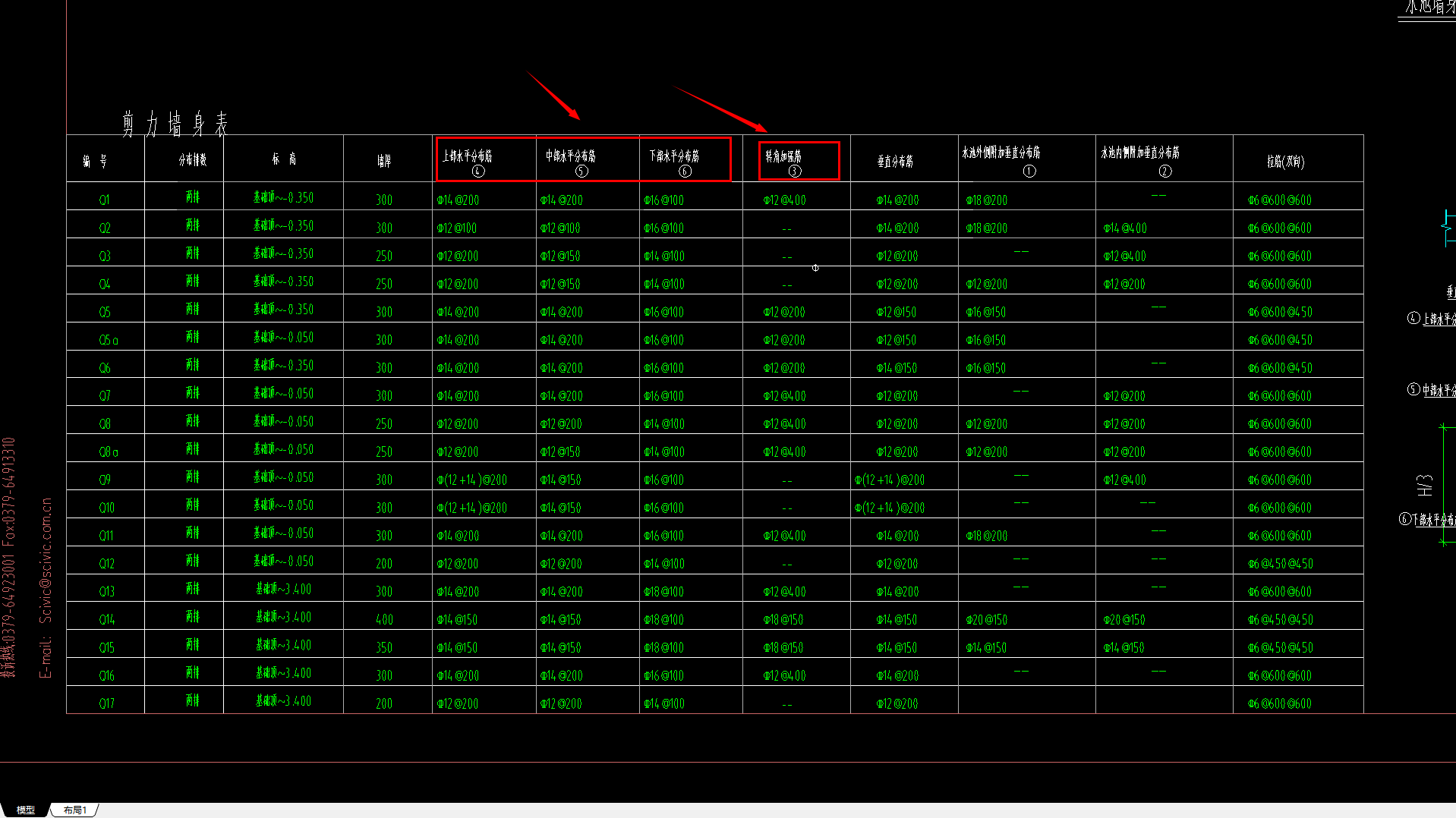Select the 转角加强筋 ③ header
The width and height of the screenshot is (1456, 818).
click(x=784, y=162)
